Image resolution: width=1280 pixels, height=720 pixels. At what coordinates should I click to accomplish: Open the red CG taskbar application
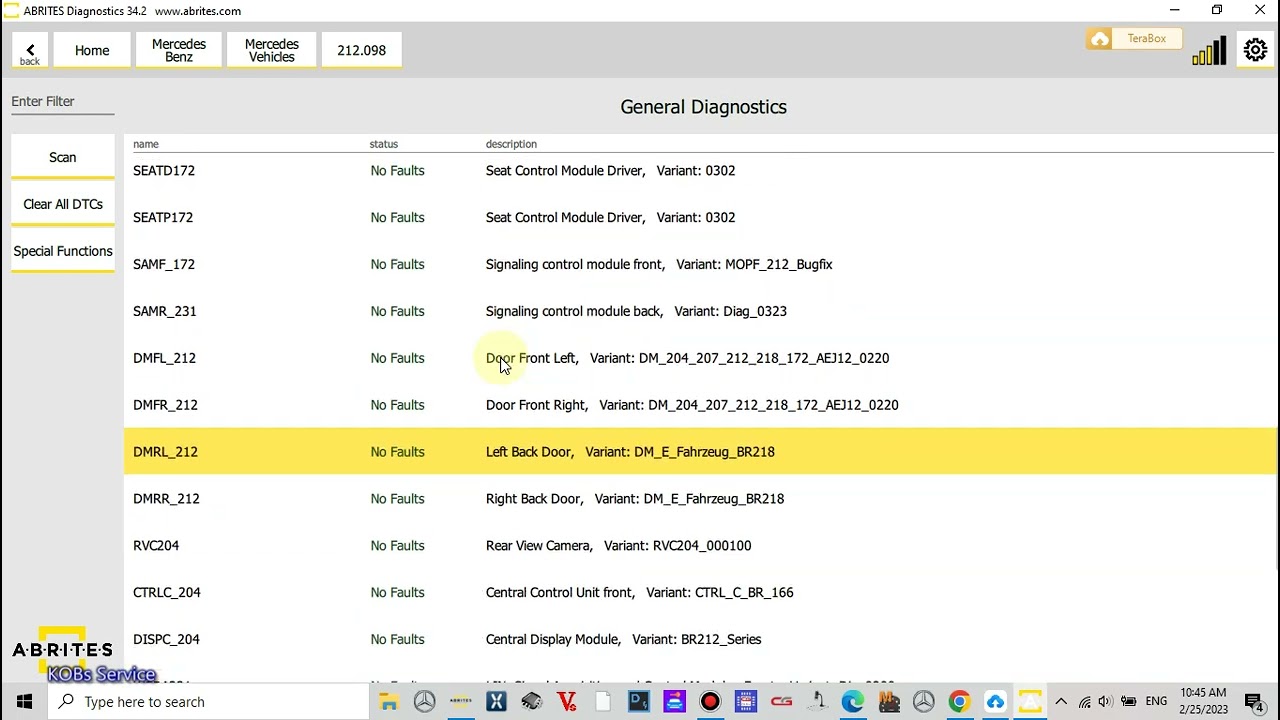pos(781,702)
